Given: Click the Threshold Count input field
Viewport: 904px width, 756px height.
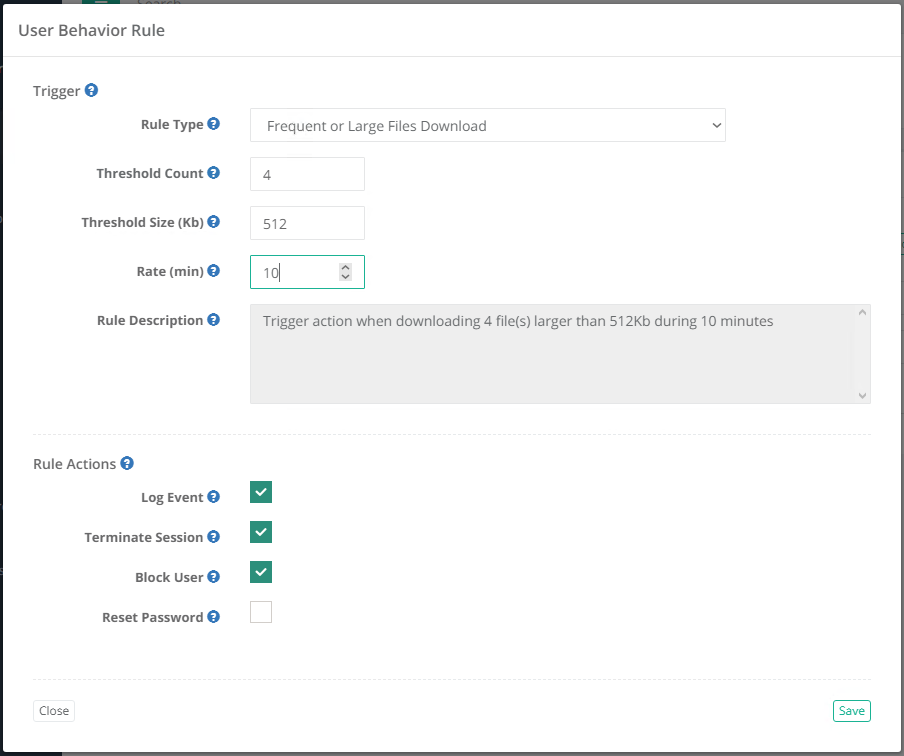Looking at the screenshot, I should click(307, 173).
